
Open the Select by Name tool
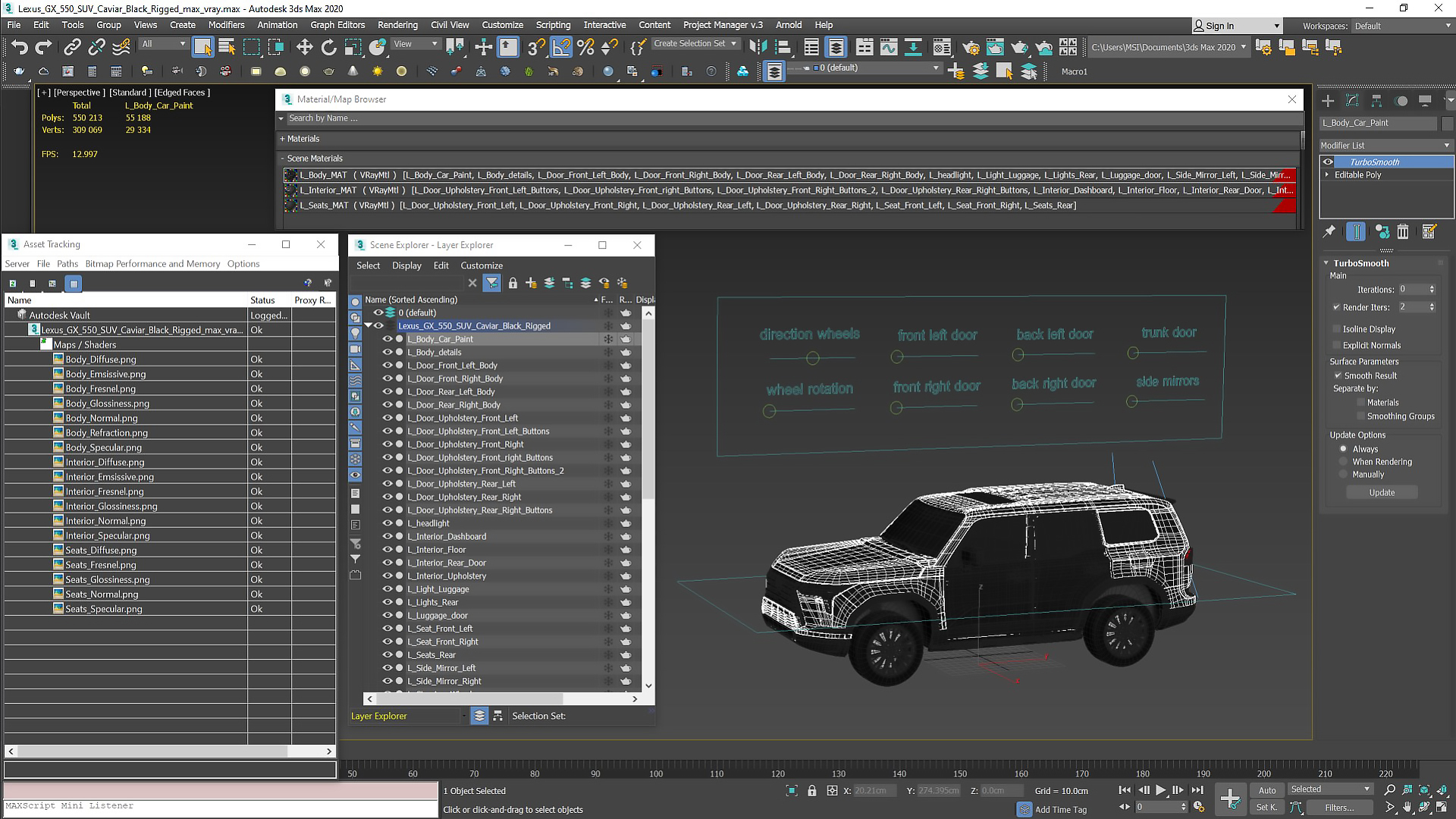point(227,47)
